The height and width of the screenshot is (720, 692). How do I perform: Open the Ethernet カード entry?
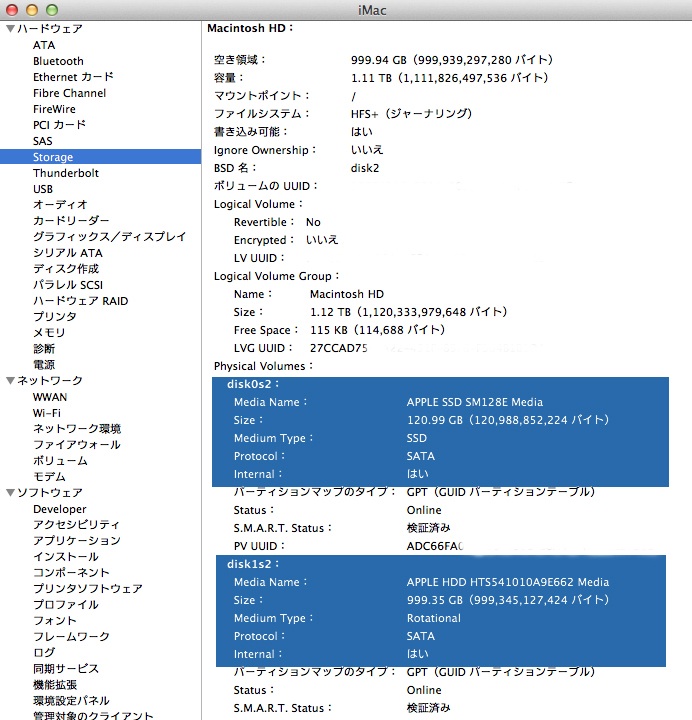pyautogui.click(x=73, y=77)
